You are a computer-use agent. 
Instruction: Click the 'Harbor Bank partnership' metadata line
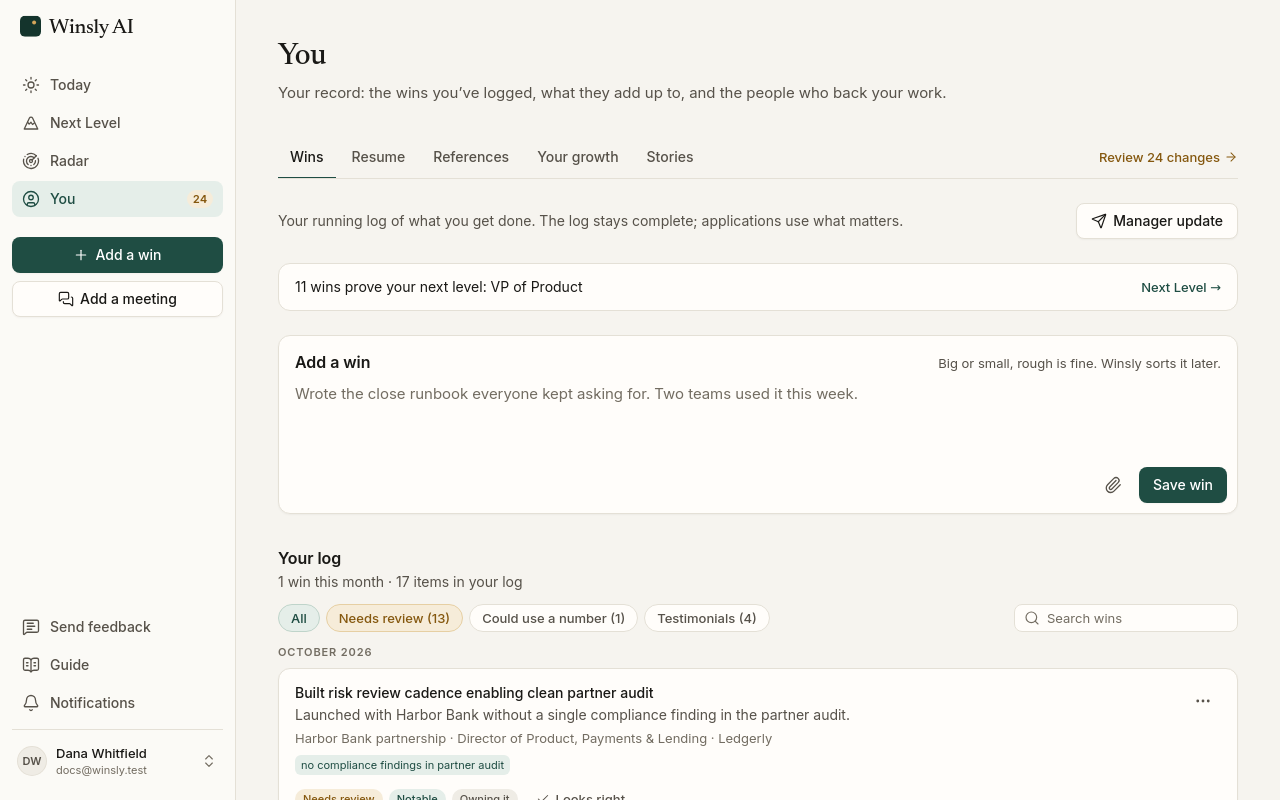[x=533, y=739]
